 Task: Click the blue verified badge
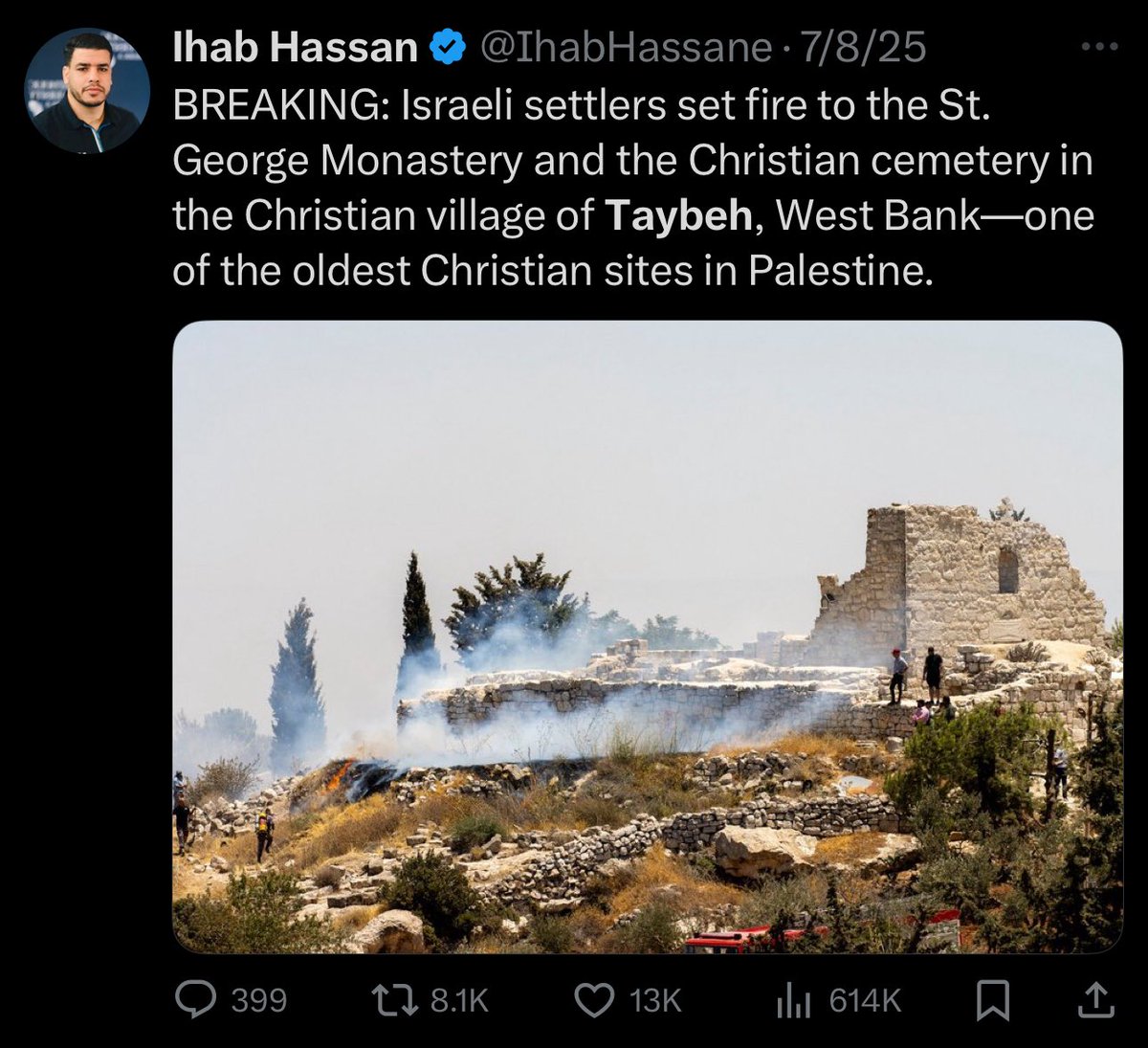tap(448, 47)
